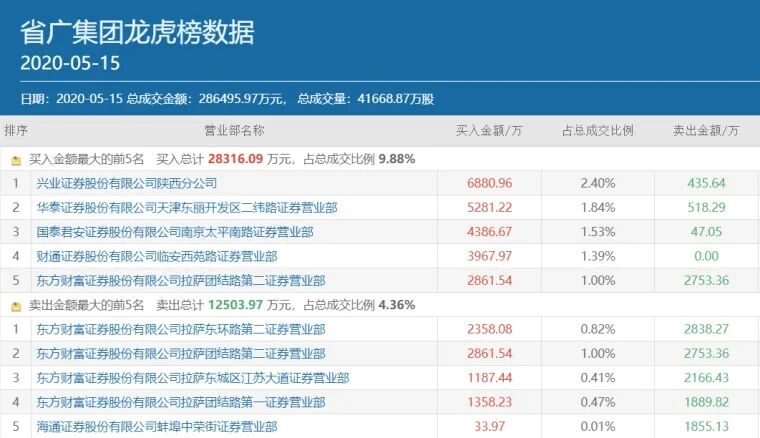Click folder icon beside 买入金额最大的前5名
This screenshot has width=760, height=438.
click(x=16, y=160)
